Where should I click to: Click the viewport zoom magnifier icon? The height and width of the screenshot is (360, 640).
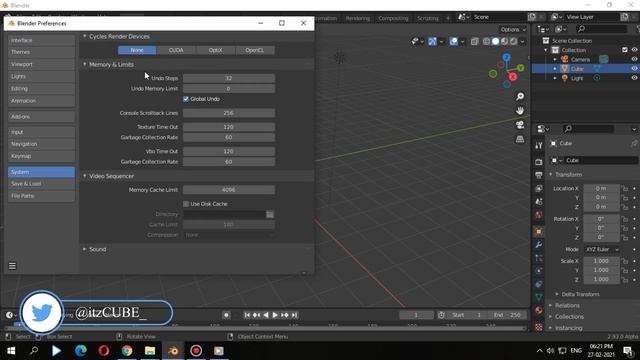tap(520, 97)
